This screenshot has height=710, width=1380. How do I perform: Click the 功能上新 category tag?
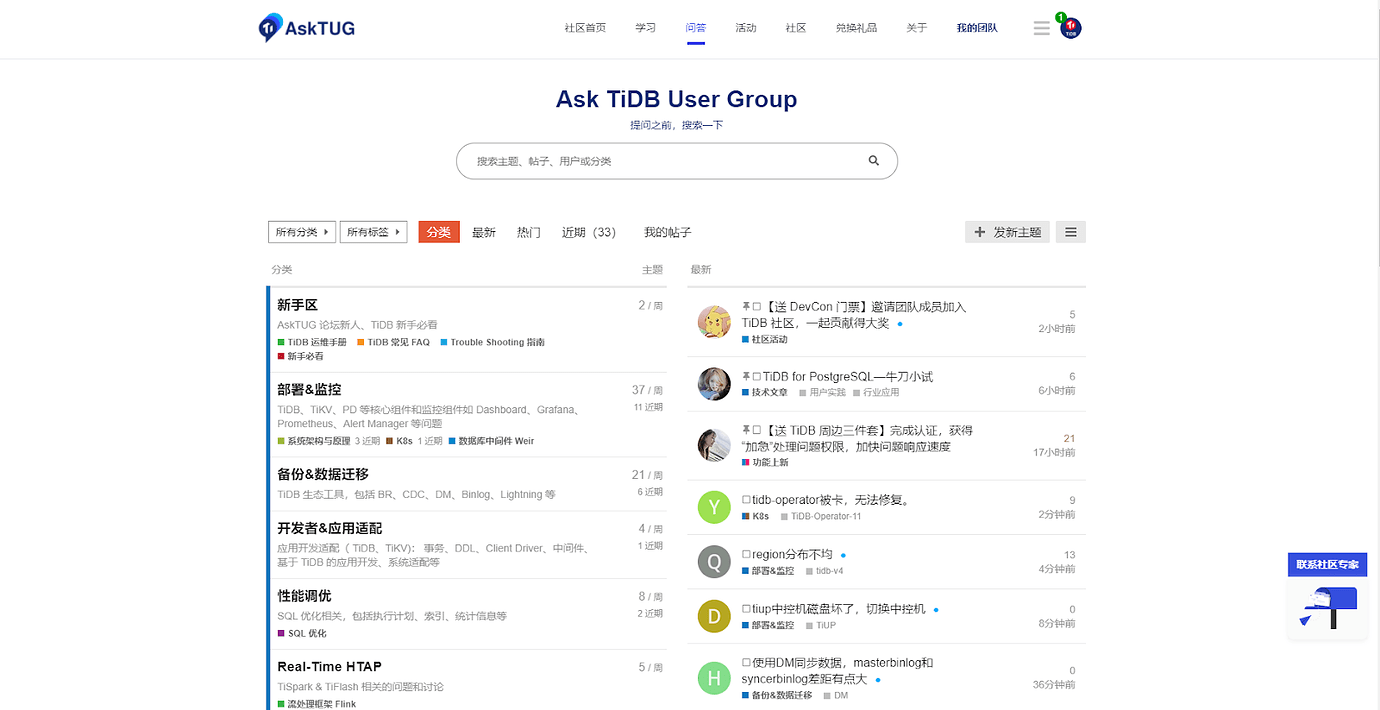coord(765,463)
